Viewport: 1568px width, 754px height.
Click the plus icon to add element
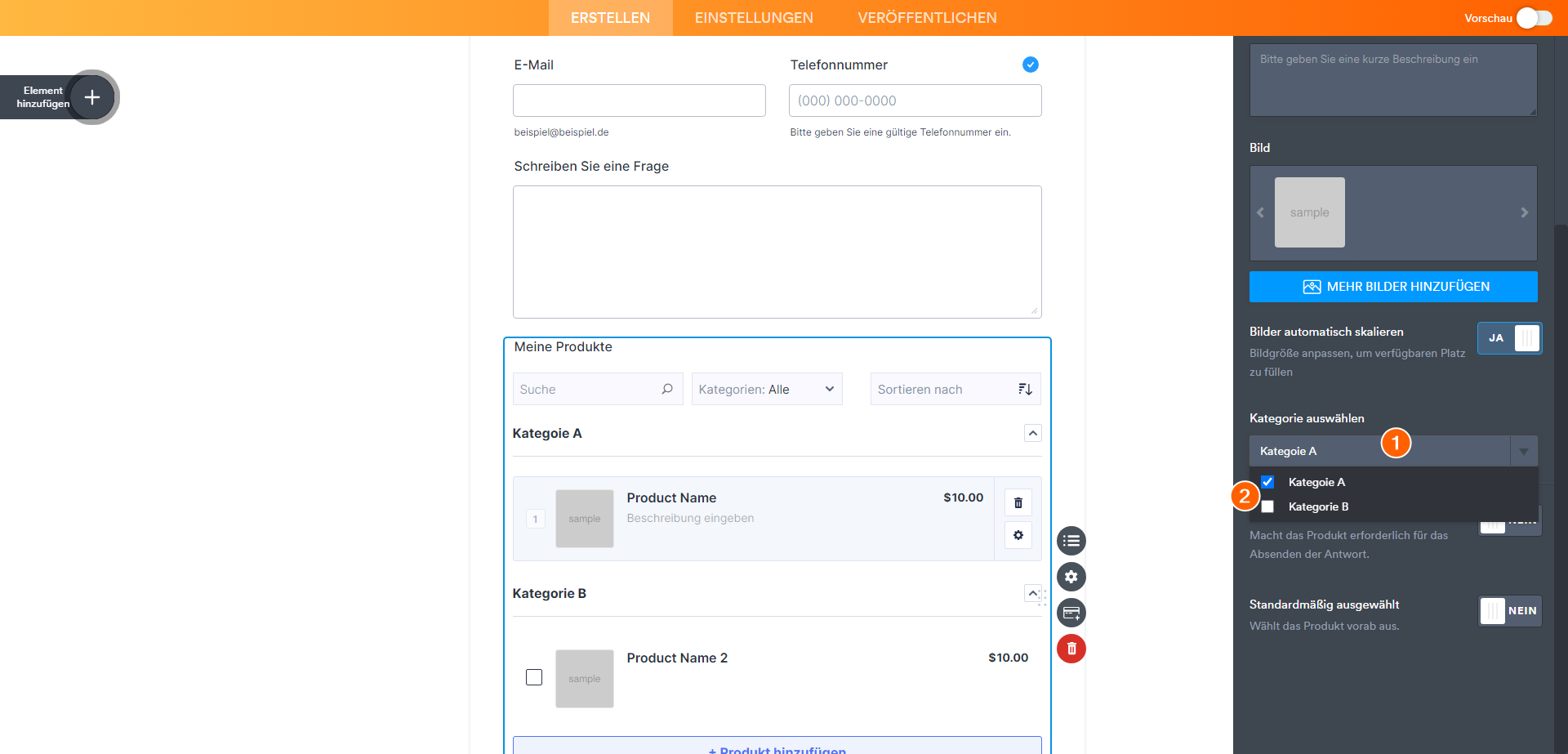pyautogui.click(x=92, y=97)
